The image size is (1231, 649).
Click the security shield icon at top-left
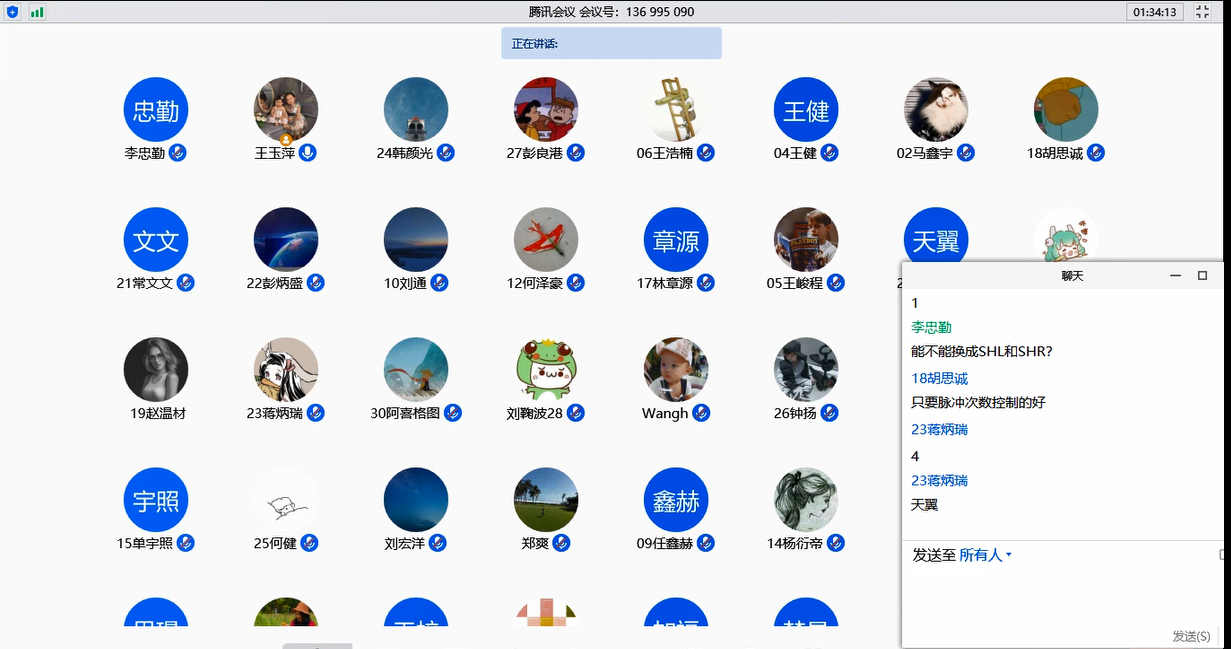(x=13, y=12)
